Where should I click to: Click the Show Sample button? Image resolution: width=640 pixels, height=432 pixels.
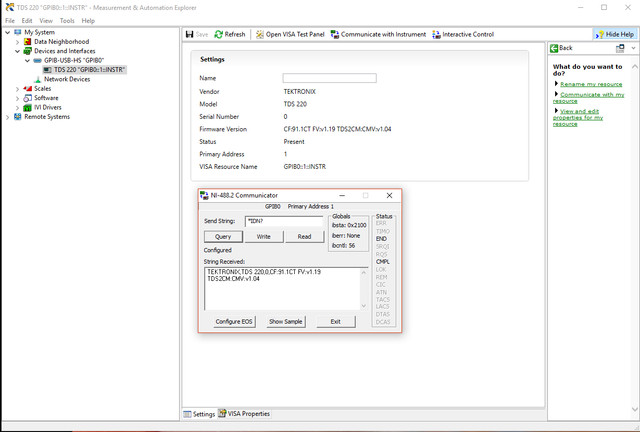286,321
